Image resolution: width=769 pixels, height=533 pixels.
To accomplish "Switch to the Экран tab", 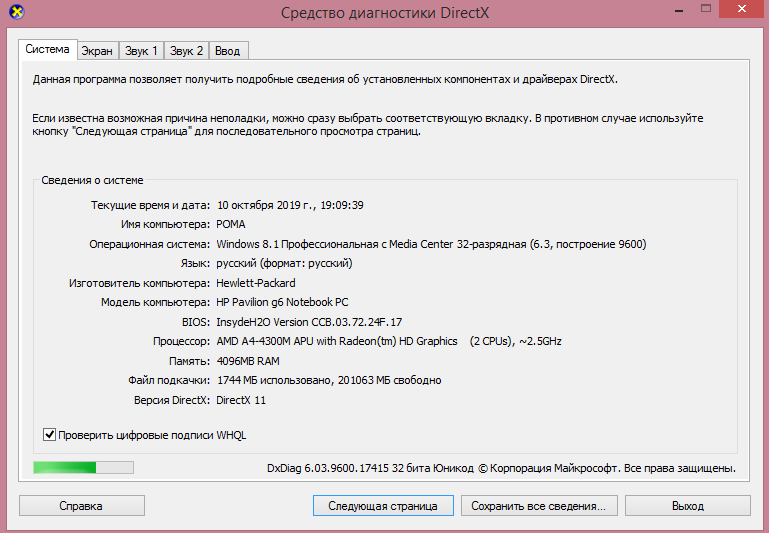I will pos(97,51).
